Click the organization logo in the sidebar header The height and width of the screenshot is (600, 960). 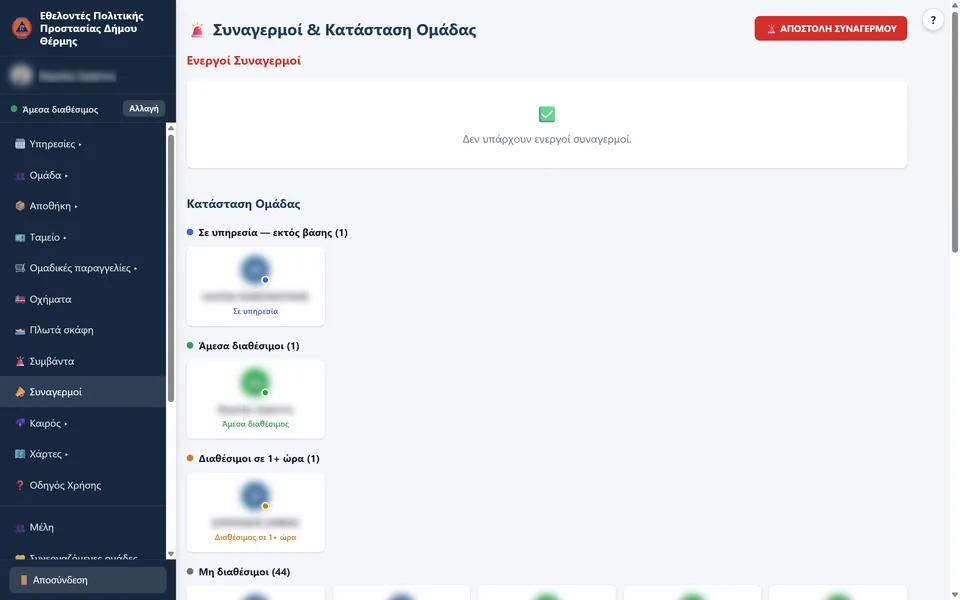point(22,28)
